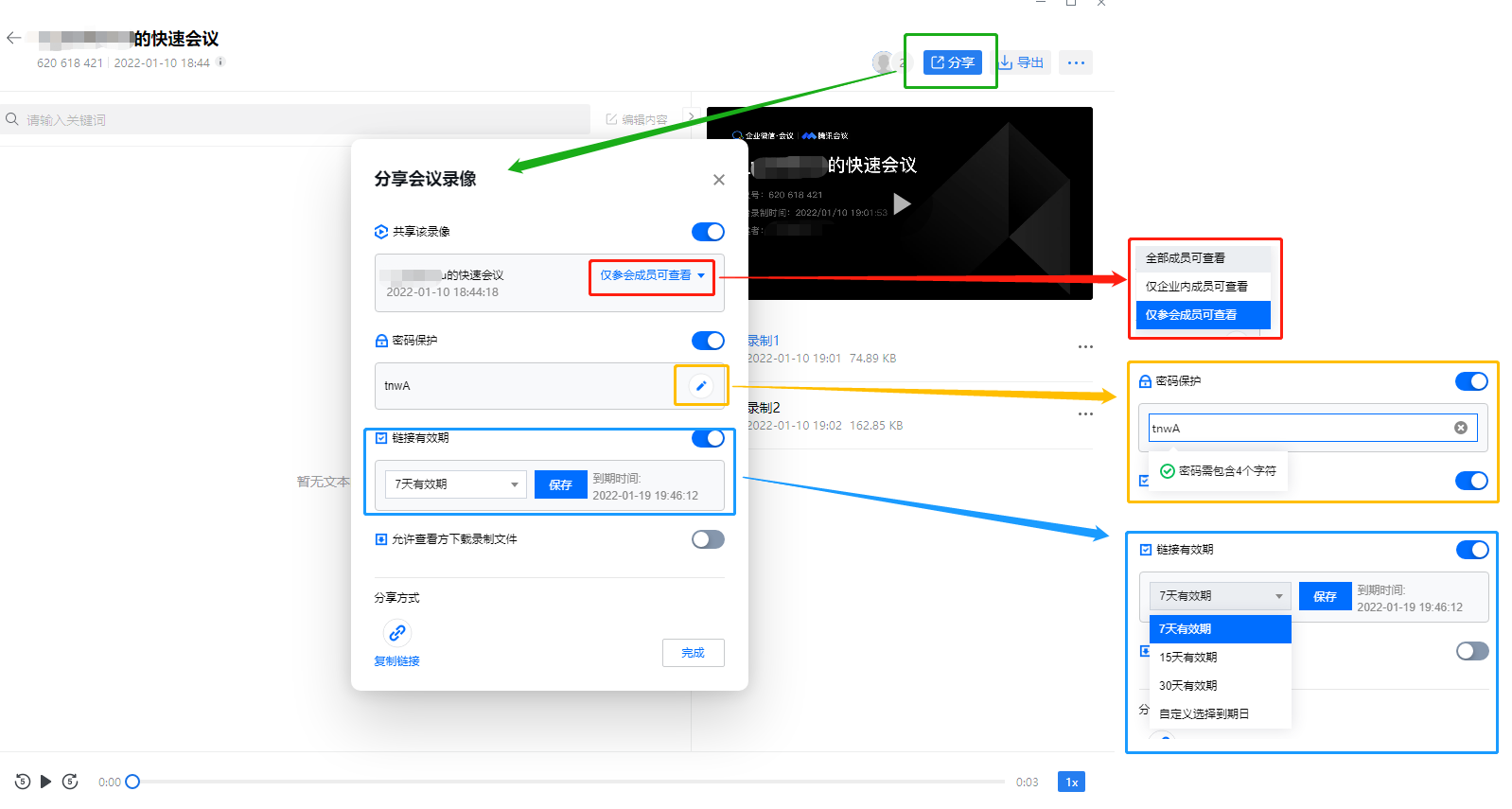The width and height of the screenshot is (1512, 809).
Task: Click the 共享该录像 icon
Action: point(381,232)
